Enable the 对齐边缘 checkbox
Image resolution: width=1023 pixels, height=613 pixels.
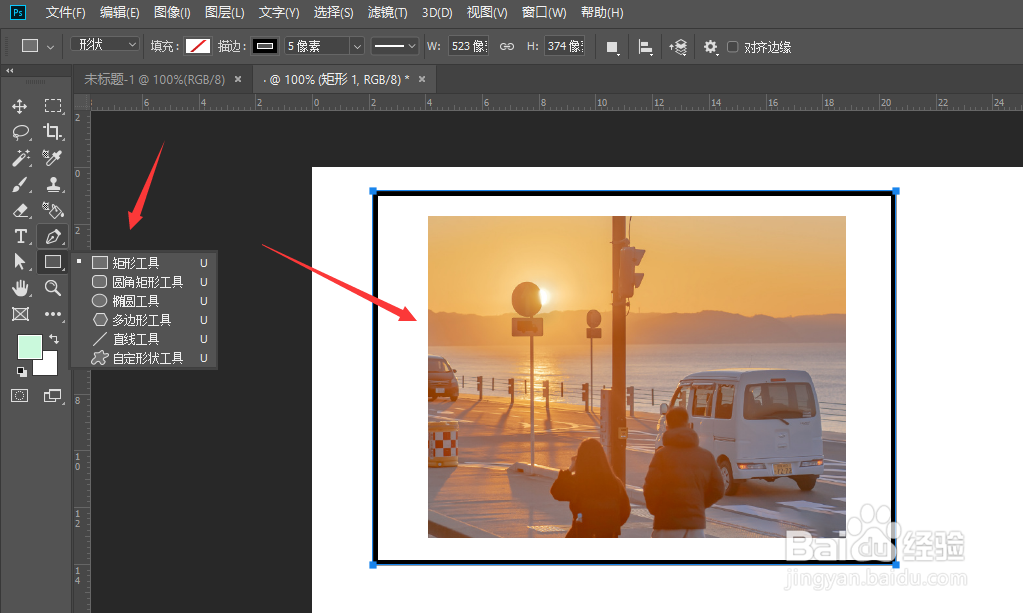(x=733, y=46)
